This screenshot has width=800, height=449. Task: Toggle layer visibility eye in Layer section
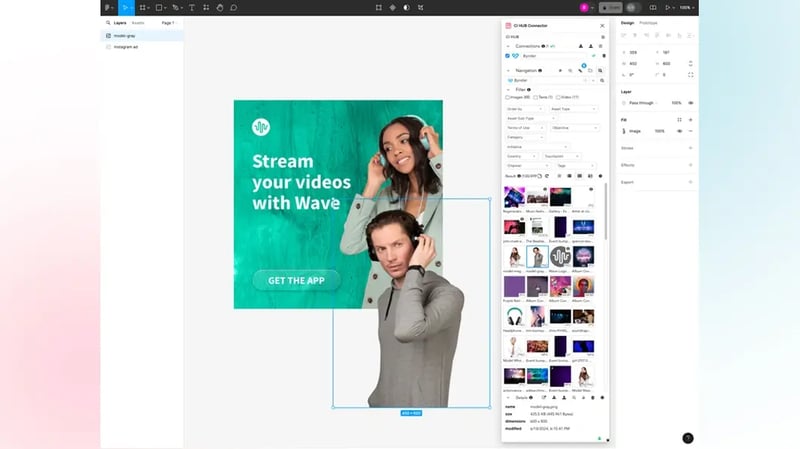(x=691, y=103)
